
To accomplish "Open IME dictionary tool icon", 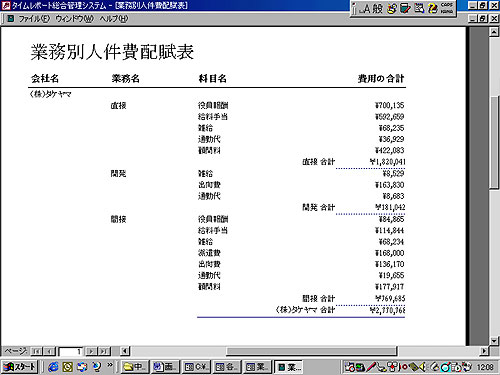I will 405,8.
